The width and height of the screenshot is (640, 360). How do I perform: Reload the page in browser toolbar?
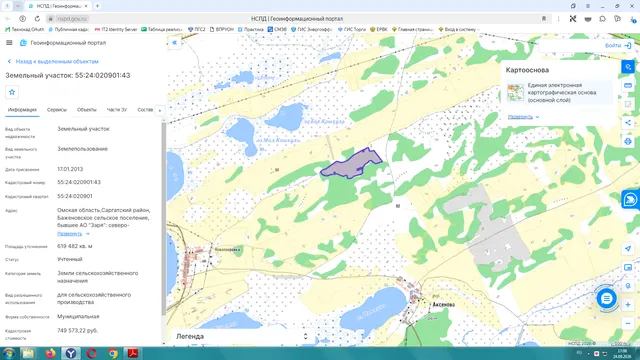[x=37, y=19]
